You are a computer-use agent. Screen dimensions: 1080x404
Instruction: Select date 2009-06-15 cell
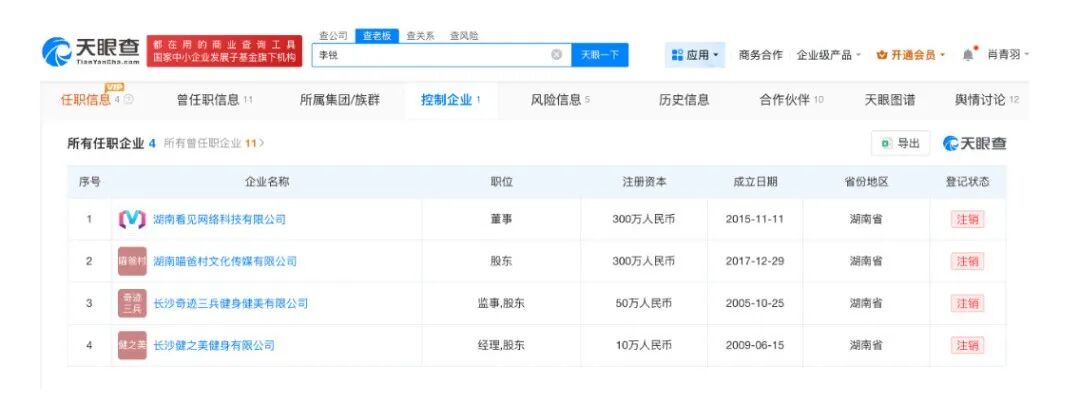click(x=755, y=345)
